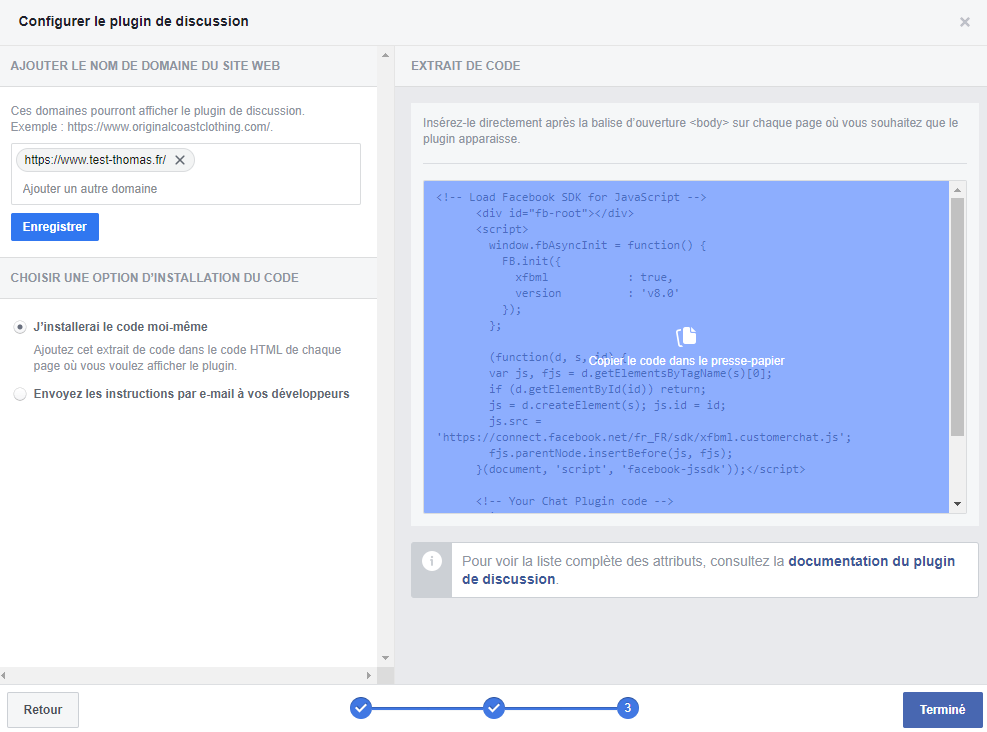
Task: Click the code box scrollbar down arrow
Action: click(x=957, y=504)
